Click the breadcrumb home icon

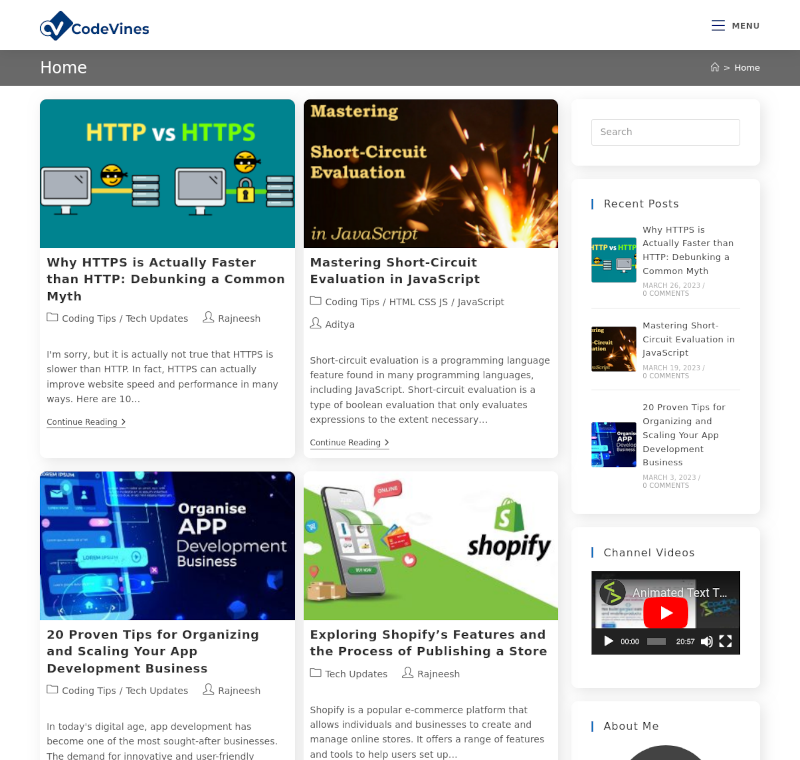715,67
